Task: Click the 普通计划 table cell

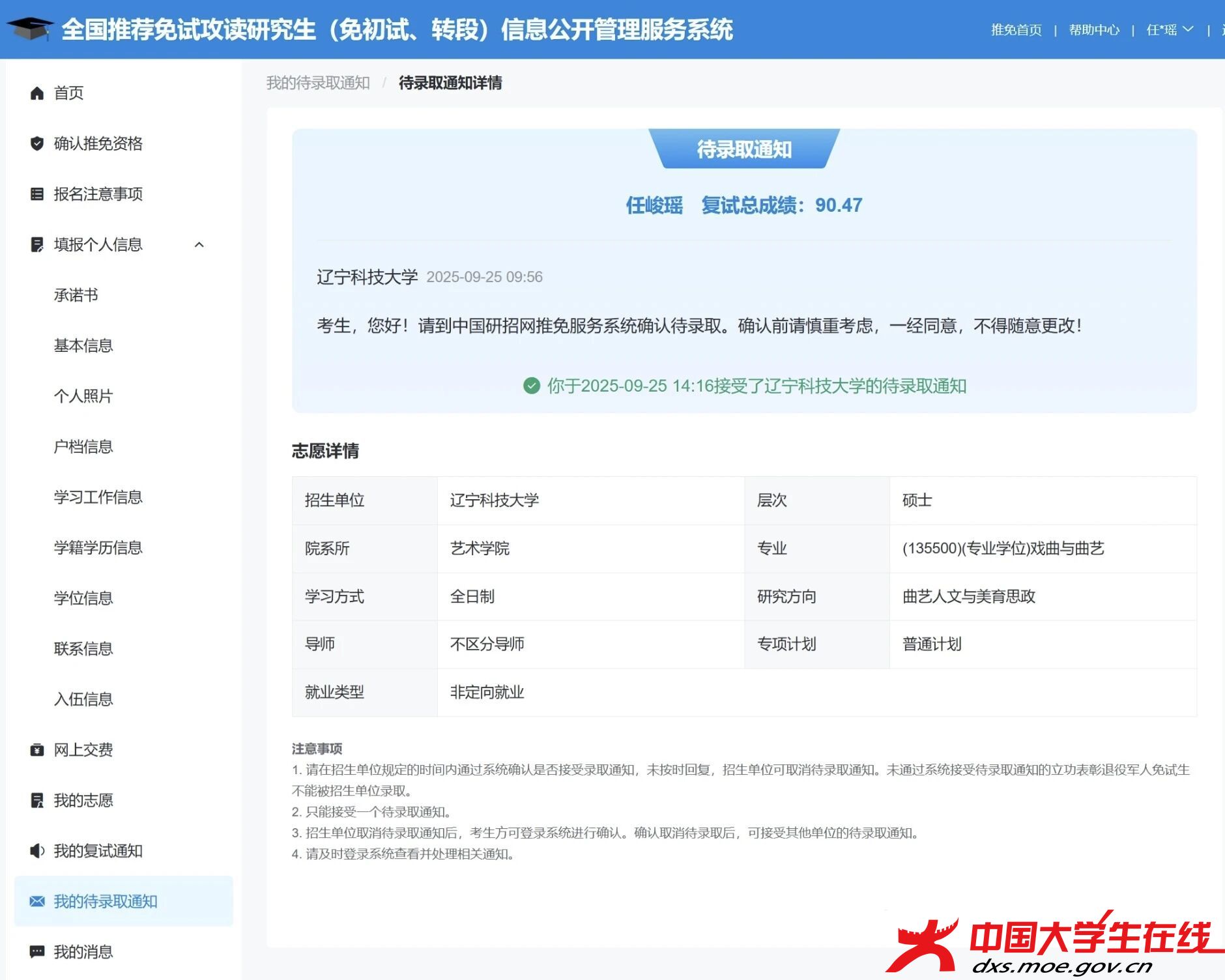Action: tap(1043, 644)
